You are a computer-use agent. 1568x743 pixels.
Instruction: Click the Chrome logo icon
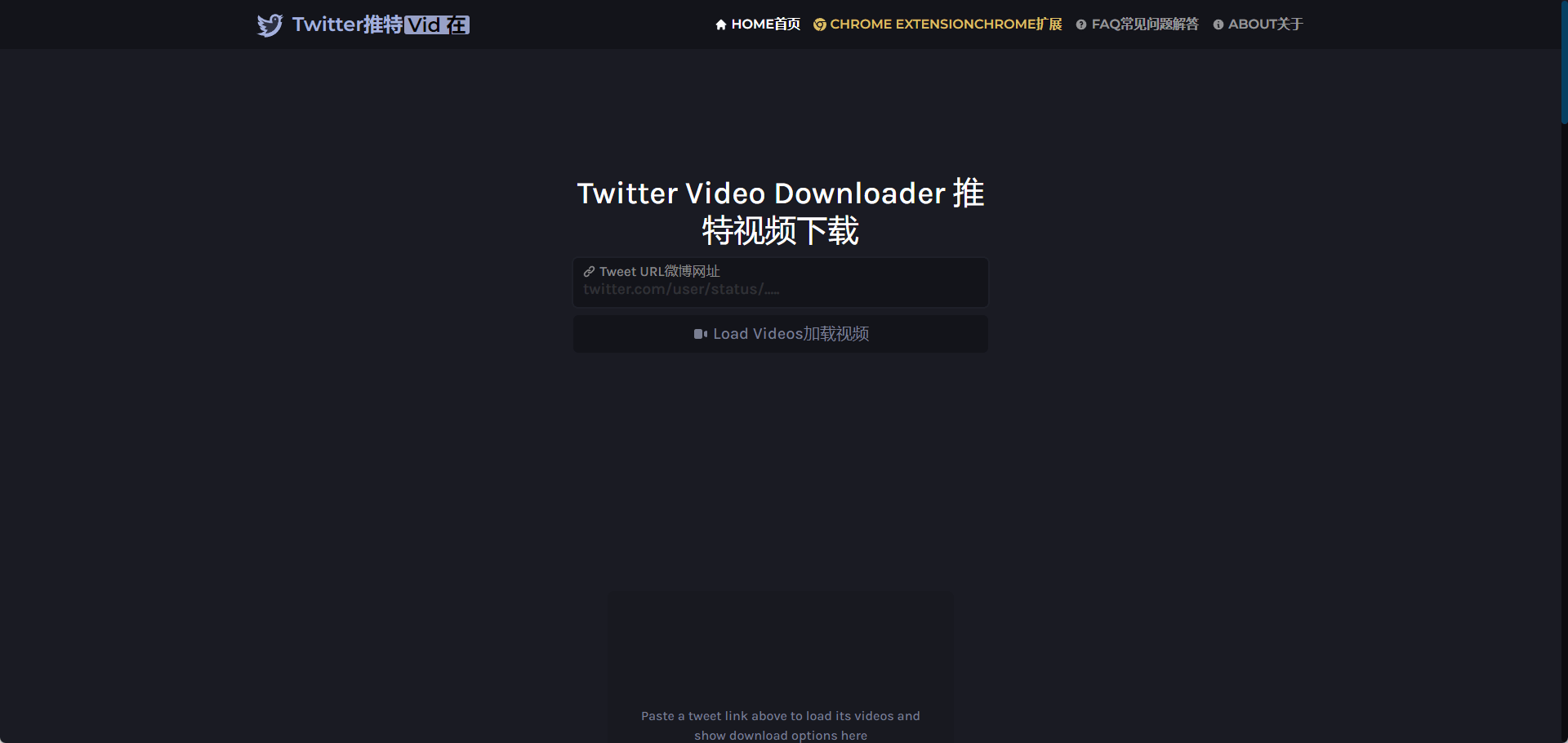pos(820,24)
